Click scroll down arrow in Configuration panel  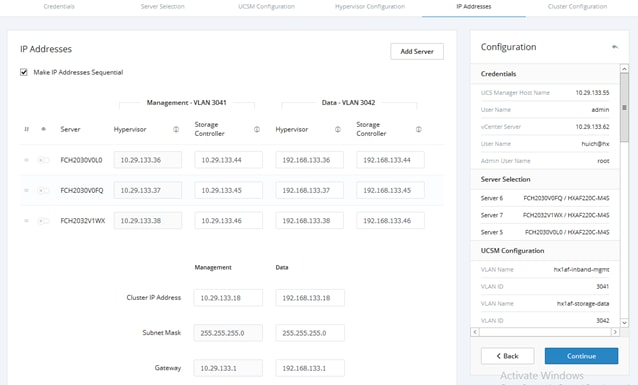click(x=624, y=322)
